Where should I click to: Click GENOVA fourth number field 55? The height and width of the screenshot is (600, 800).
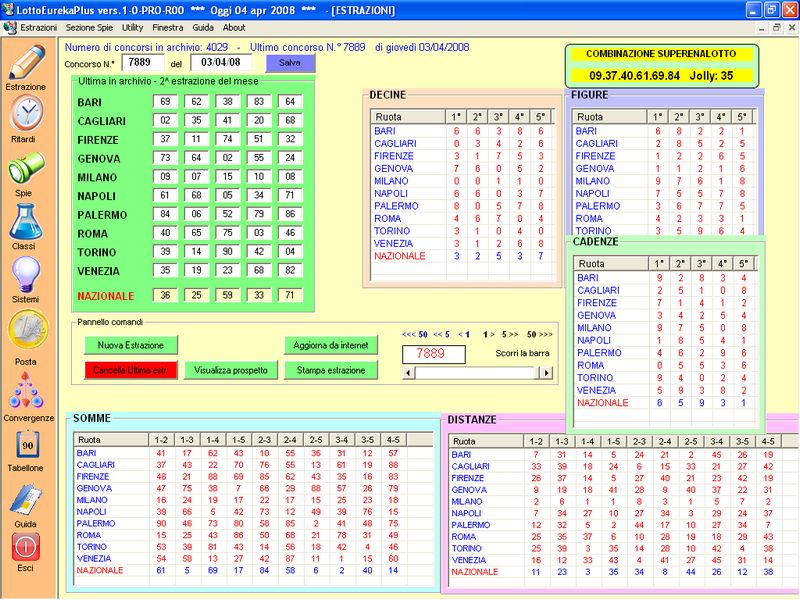click(259, 158)
